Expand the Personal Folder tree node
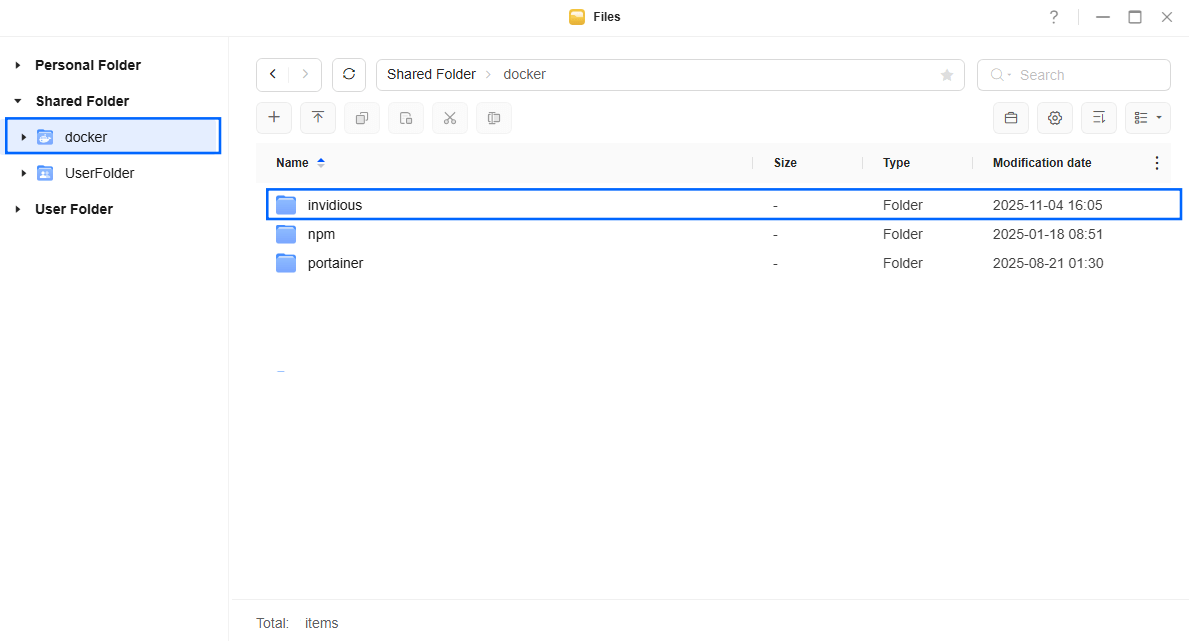Viewport: 1189px width, 641px height. 17,65
